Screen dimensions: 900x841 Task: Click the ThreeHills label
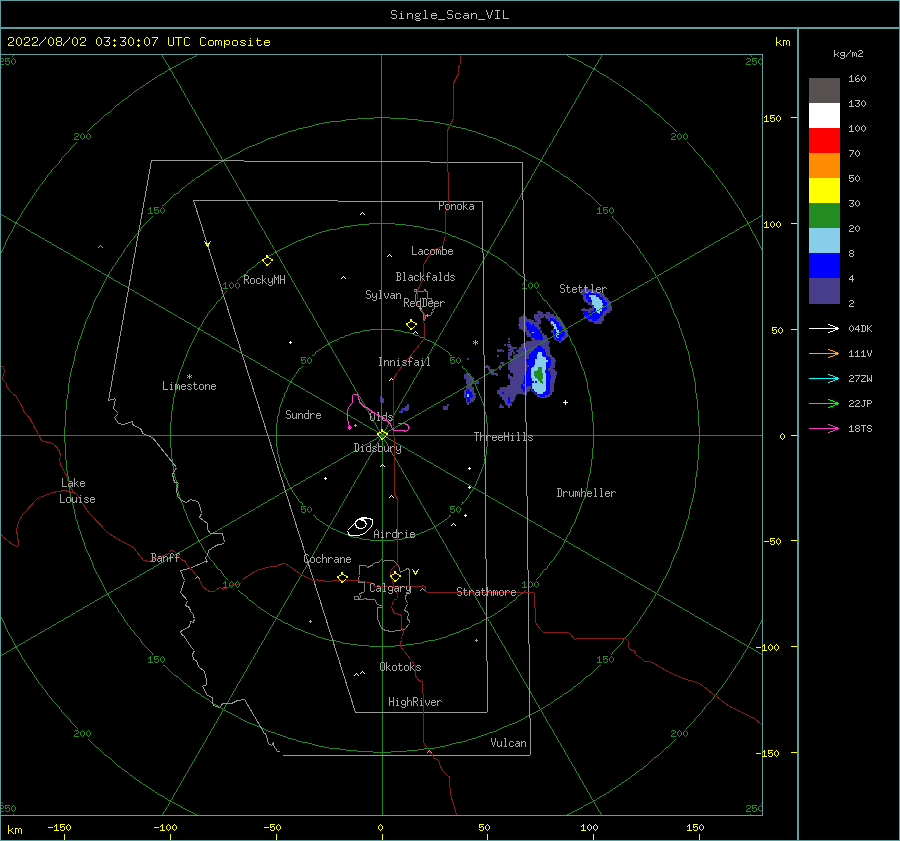pyautogui.click(x=503, y=437)
